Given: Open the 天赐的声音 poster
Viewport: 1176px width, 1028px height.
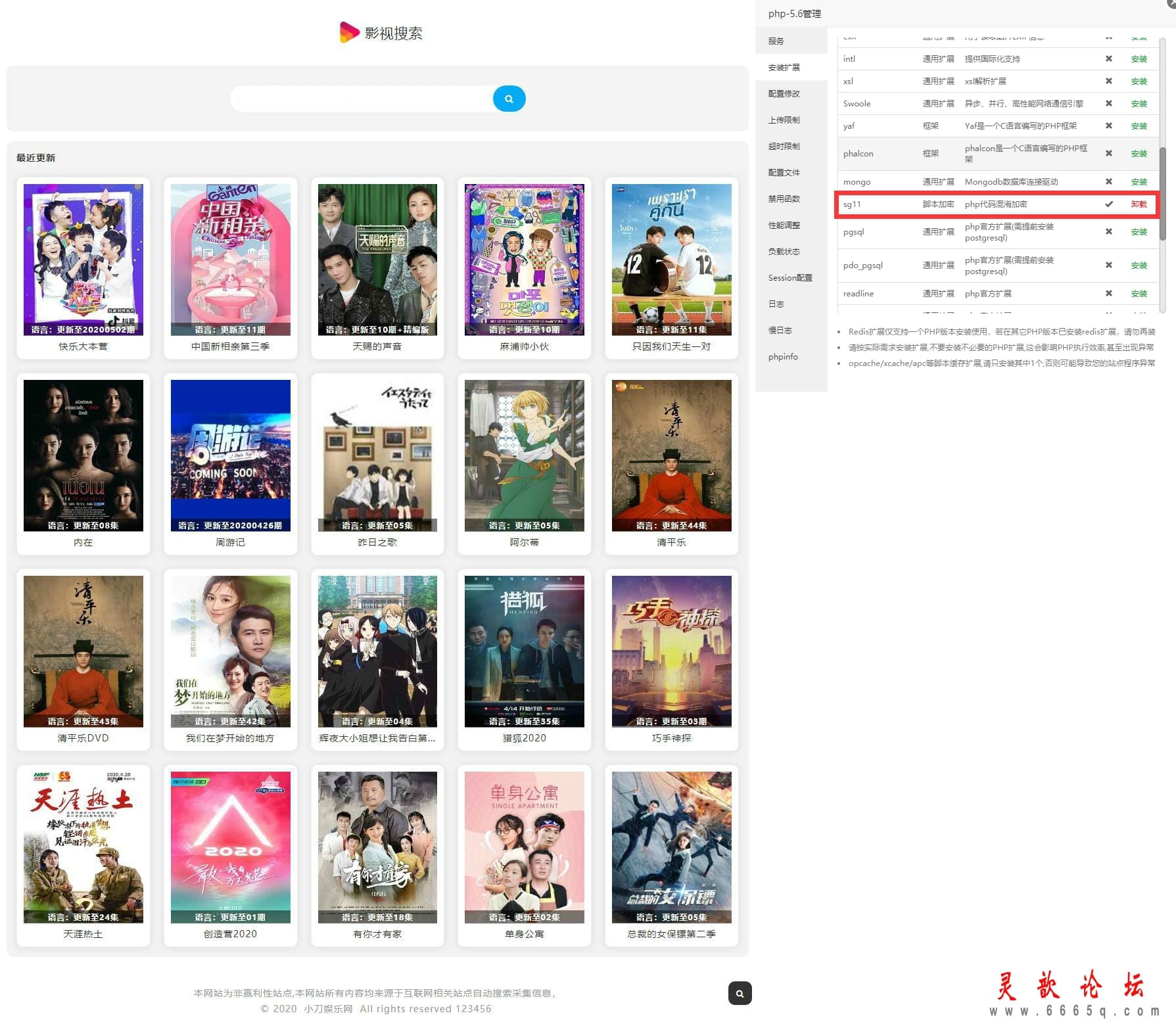Looking at the screenshot, I should click(x=377, y=260).
